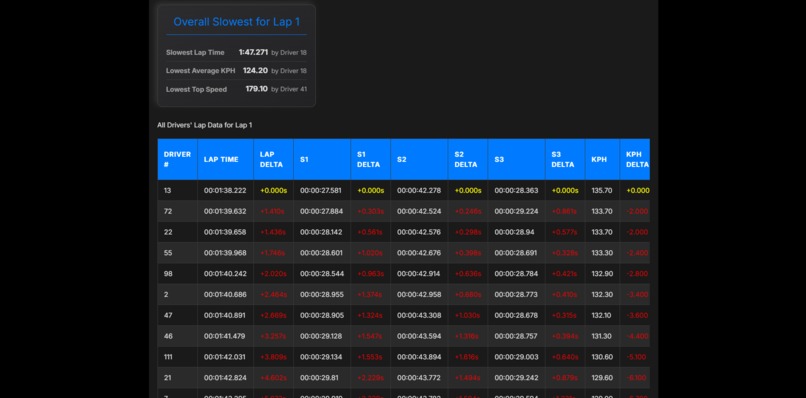Click S1 time 00:00:27.884
Viewport: 806px width, 398px height.
(x=322, y=211)
